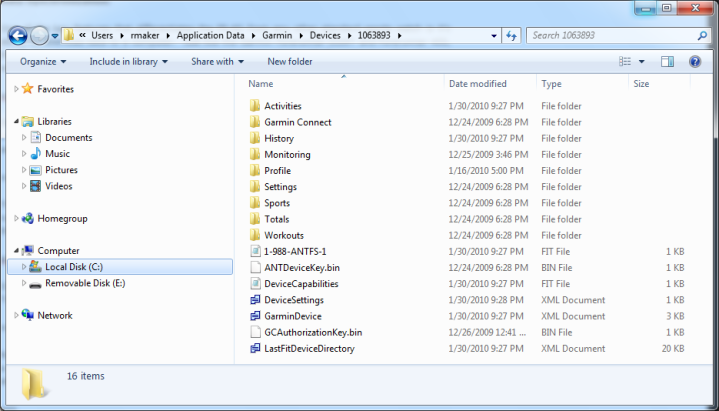Click the rmaker breadcrumb segment
Image resolution: width=719 pixels, height=411 pixels.
tap(145, 35)
